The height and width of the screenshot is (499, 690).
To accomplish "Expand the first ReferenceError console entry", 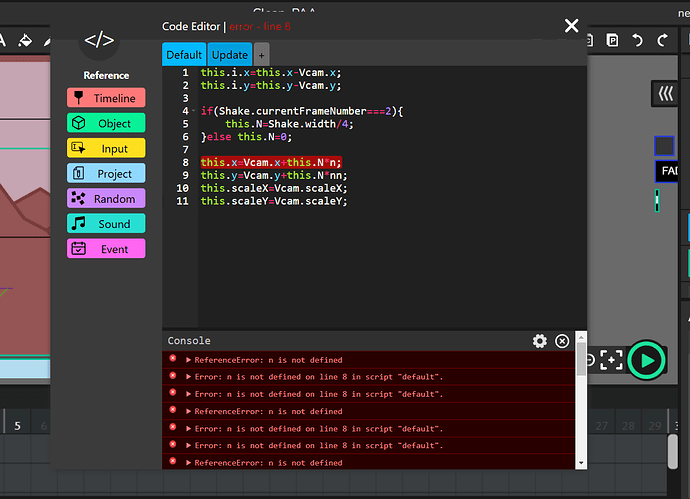I will point(188,360).
